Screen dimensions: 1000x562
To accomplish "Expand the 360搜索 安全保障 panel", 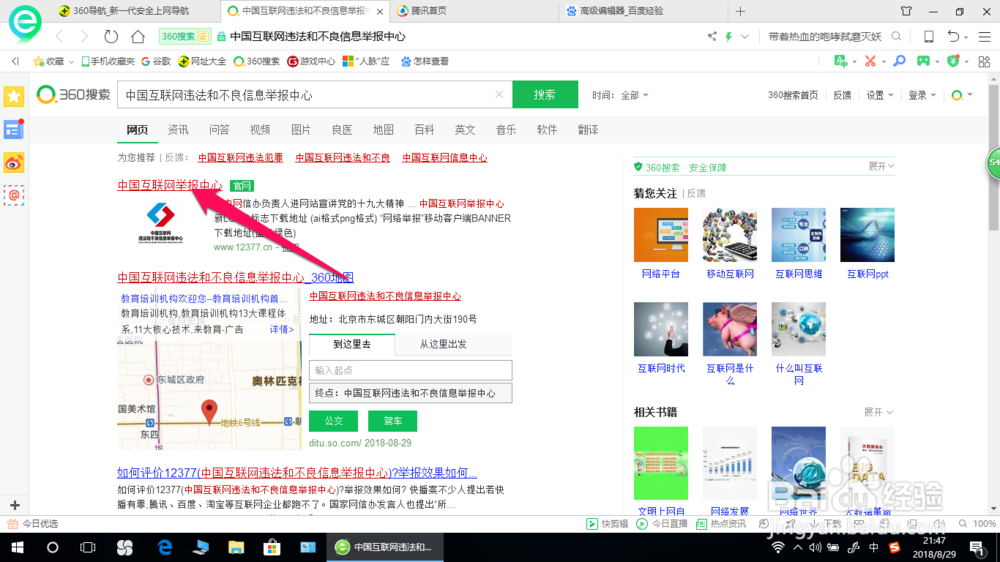I will (x=881, y=166).
